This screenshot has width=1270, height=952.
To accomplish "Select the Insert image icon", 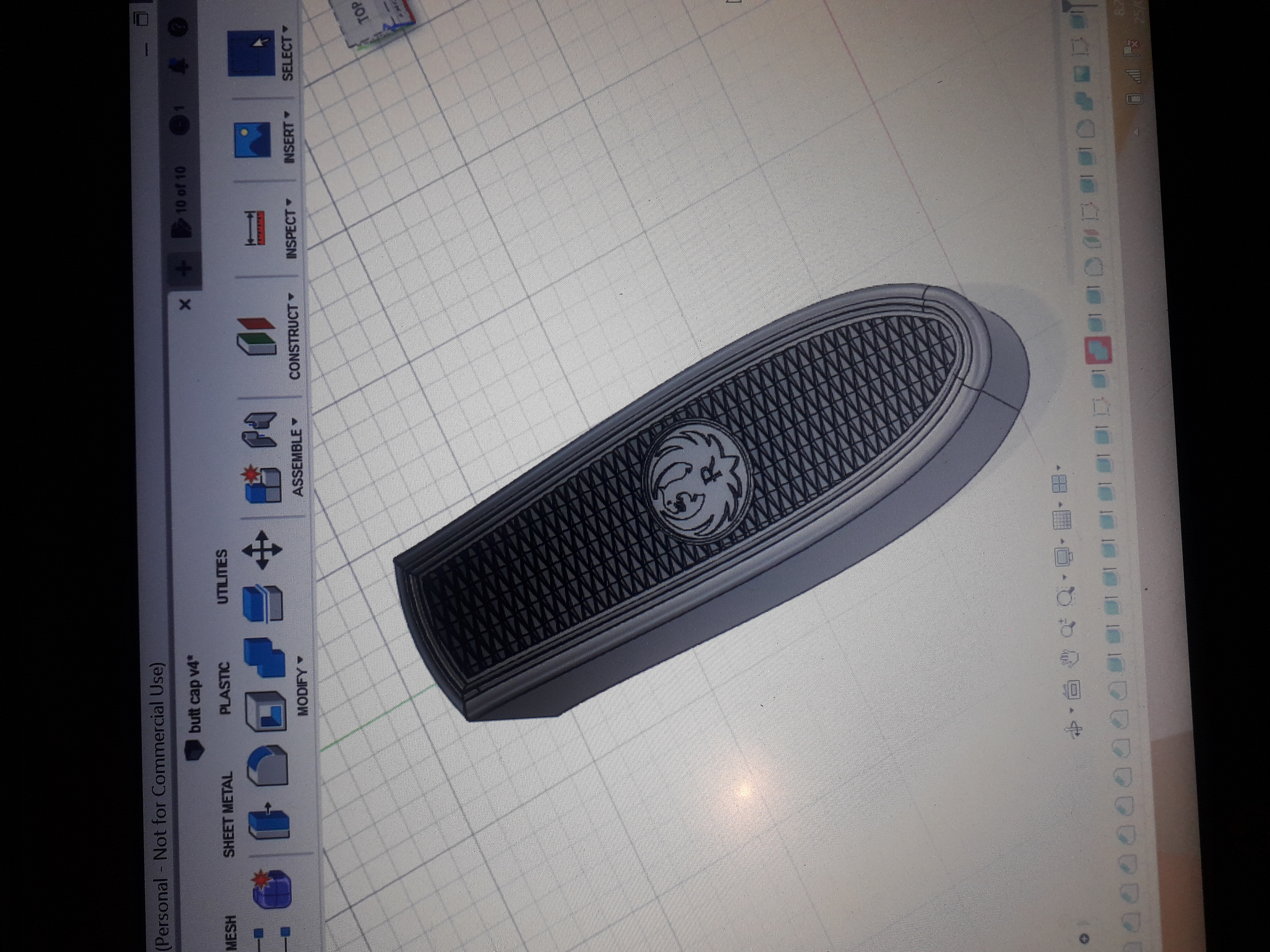I will 253,139.
